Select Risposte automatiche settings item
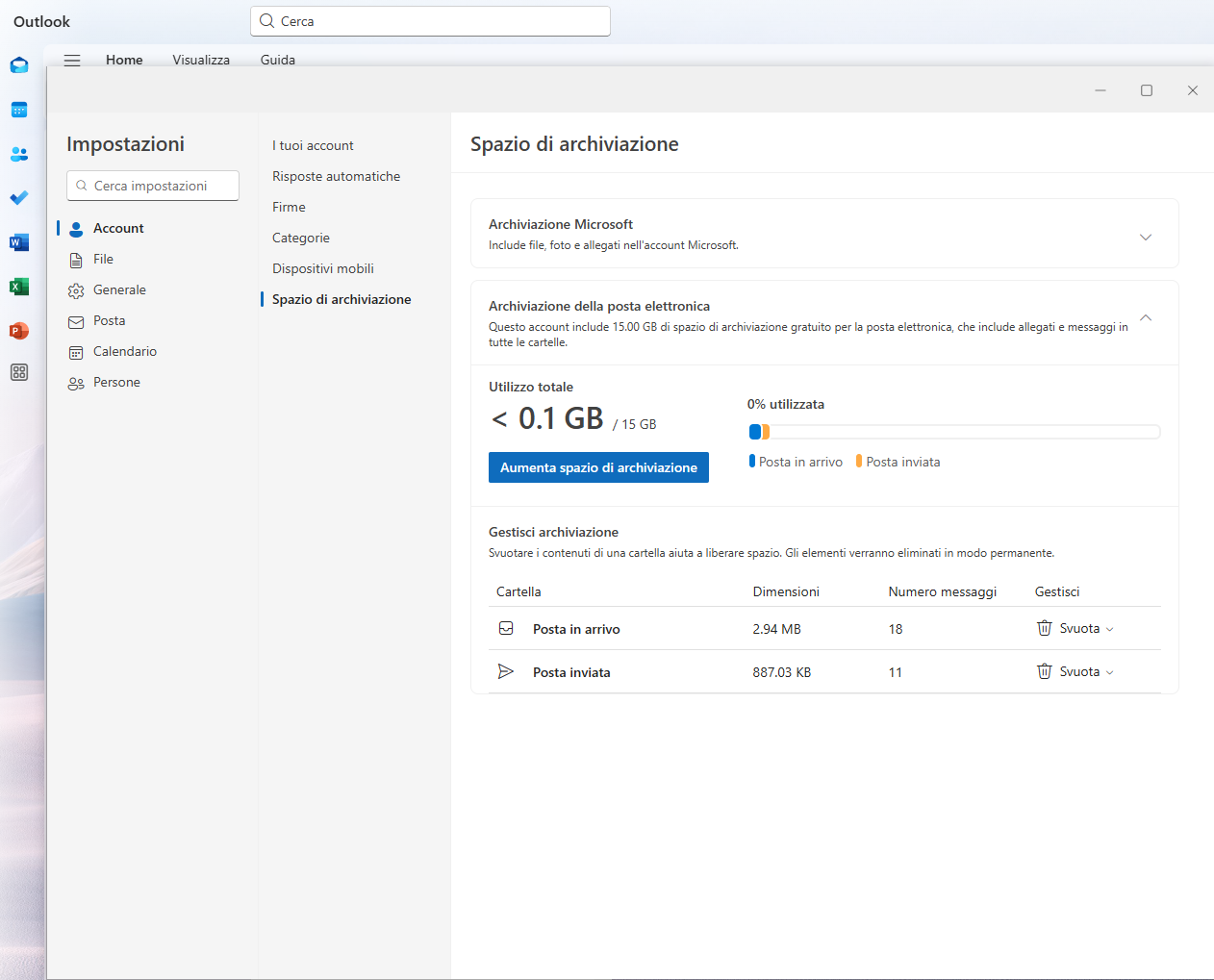This screenshot has height=980, width=1214. point(336,176)
